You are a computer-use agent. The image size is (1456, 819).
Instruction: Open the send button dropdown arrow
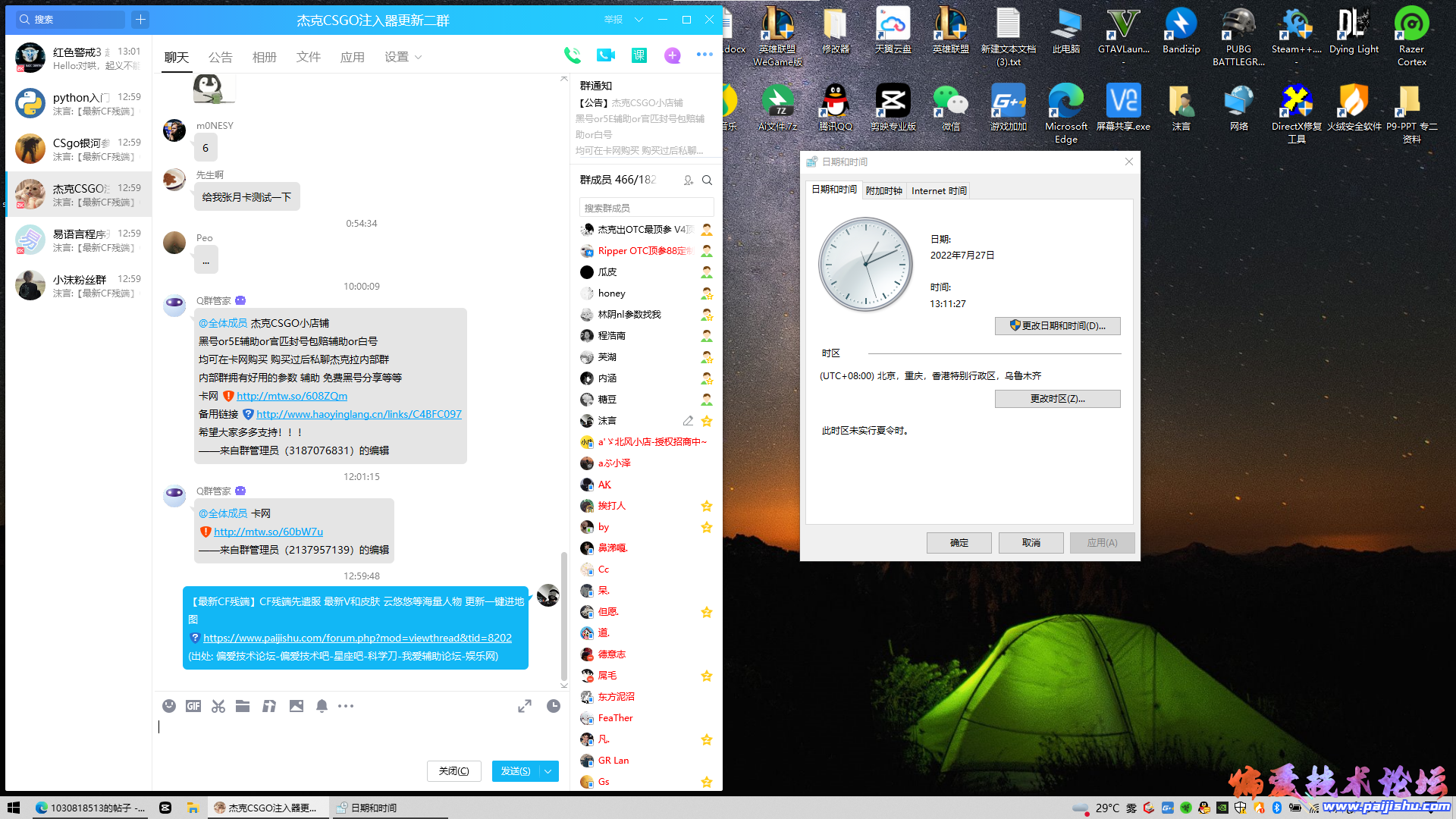[x=548, y=771]
